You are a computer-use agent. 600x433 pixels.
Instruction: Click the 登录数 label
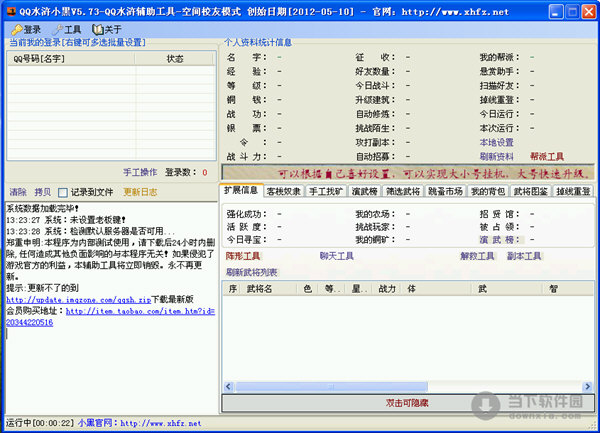(x=181, y=172)
